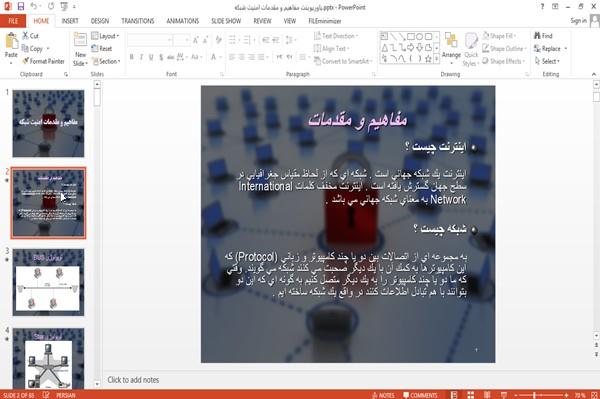600x399 pixels.
Task: Open the Select dropdown in Editing
Action: 547,61
